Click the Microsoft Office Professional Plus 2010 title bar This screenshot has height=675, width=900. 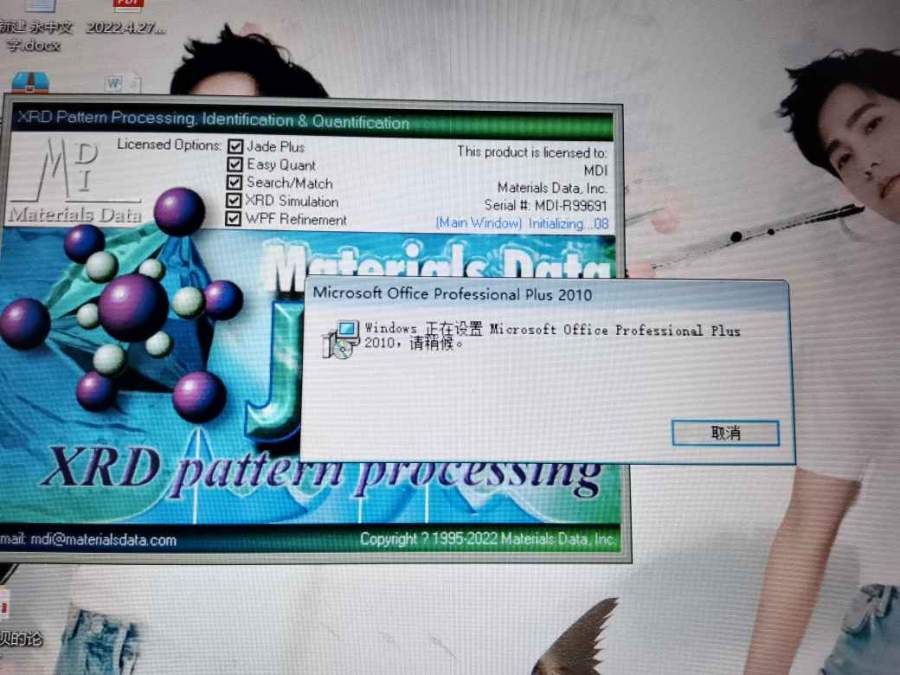[545, 294]
